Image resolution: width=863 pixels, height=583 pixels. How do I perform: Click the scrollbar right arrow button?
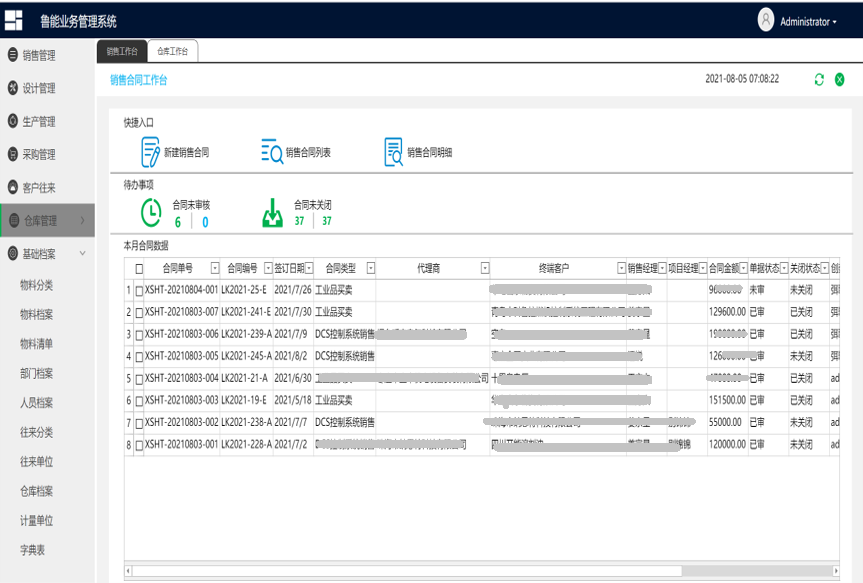pyautogui.click(x=835, y=571)
